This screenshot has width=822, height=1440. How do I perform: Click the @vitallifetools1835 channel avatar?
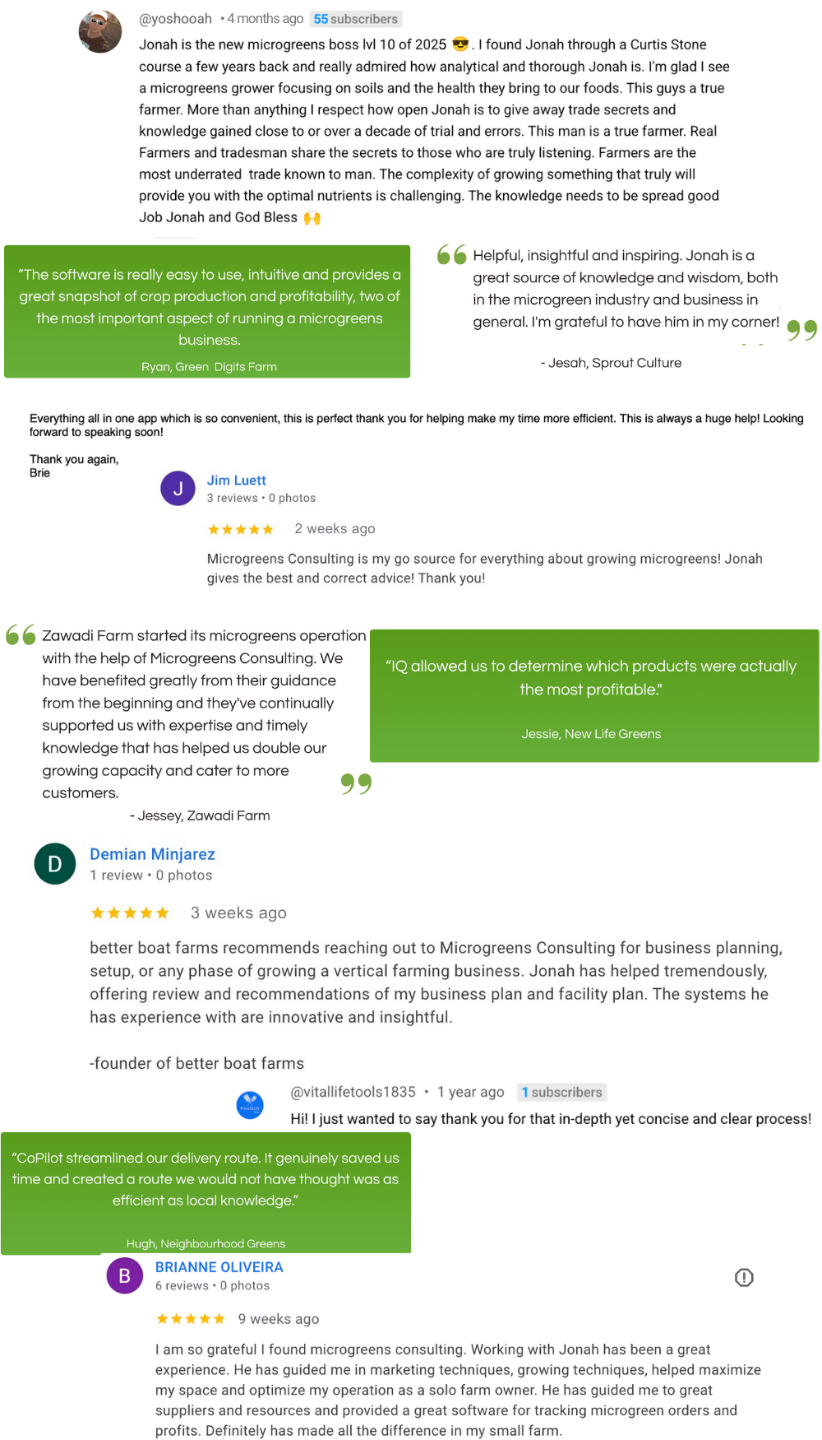pos(250,1105)
